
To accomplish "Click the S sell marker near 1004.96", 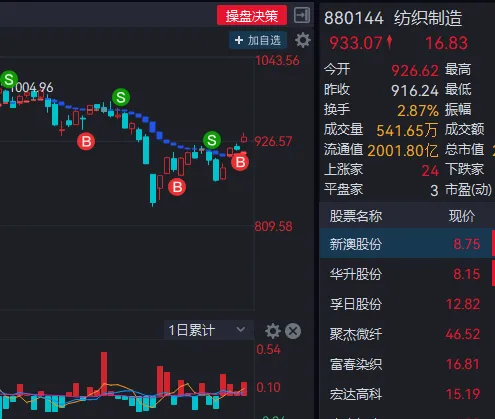I will [9, 79].
